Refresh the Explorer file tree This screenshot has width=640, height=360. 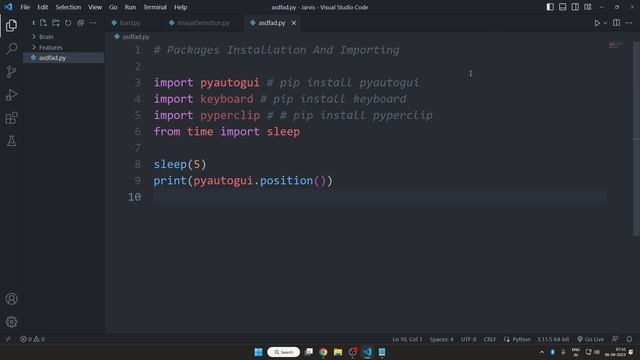click(68, 23)
